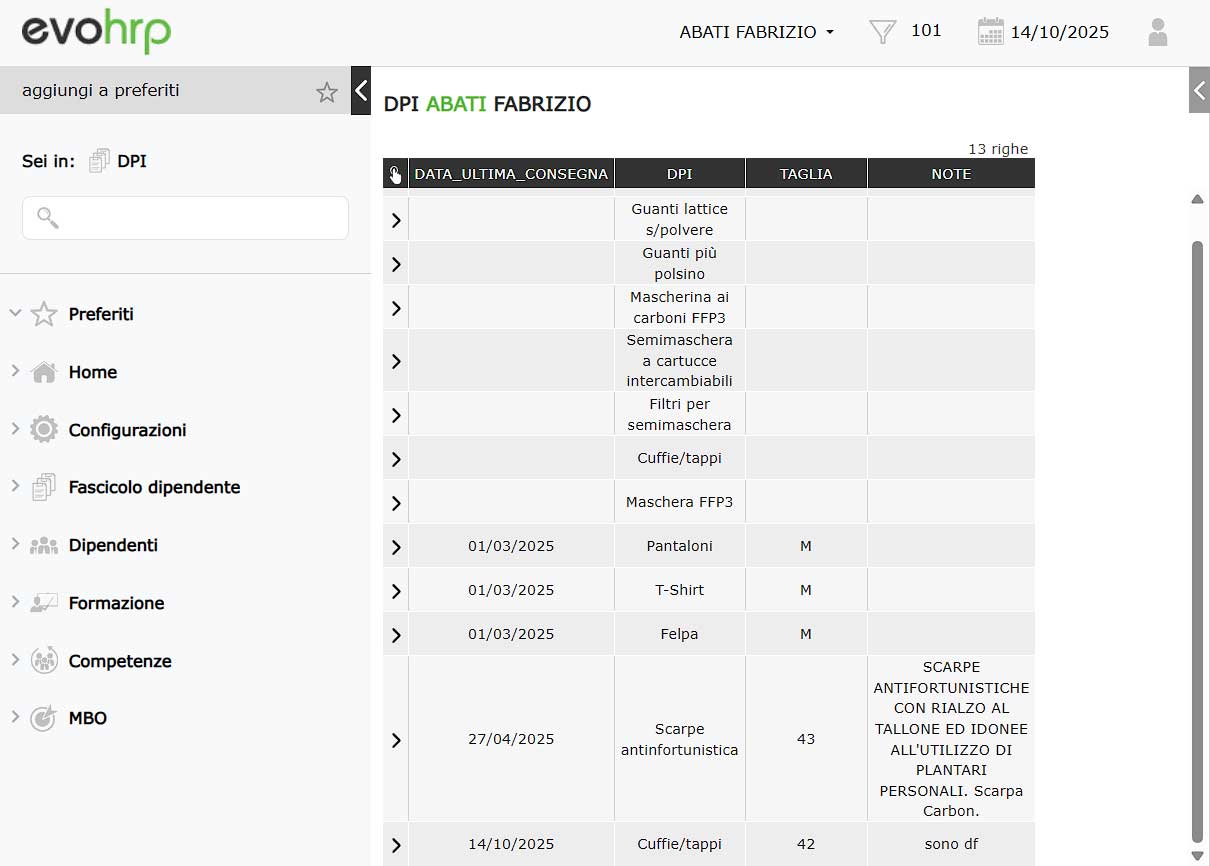The height and width of the screenshot is (866, 1210).
Task: Toggle the right side panel arrow
Action: (1199, 91)
